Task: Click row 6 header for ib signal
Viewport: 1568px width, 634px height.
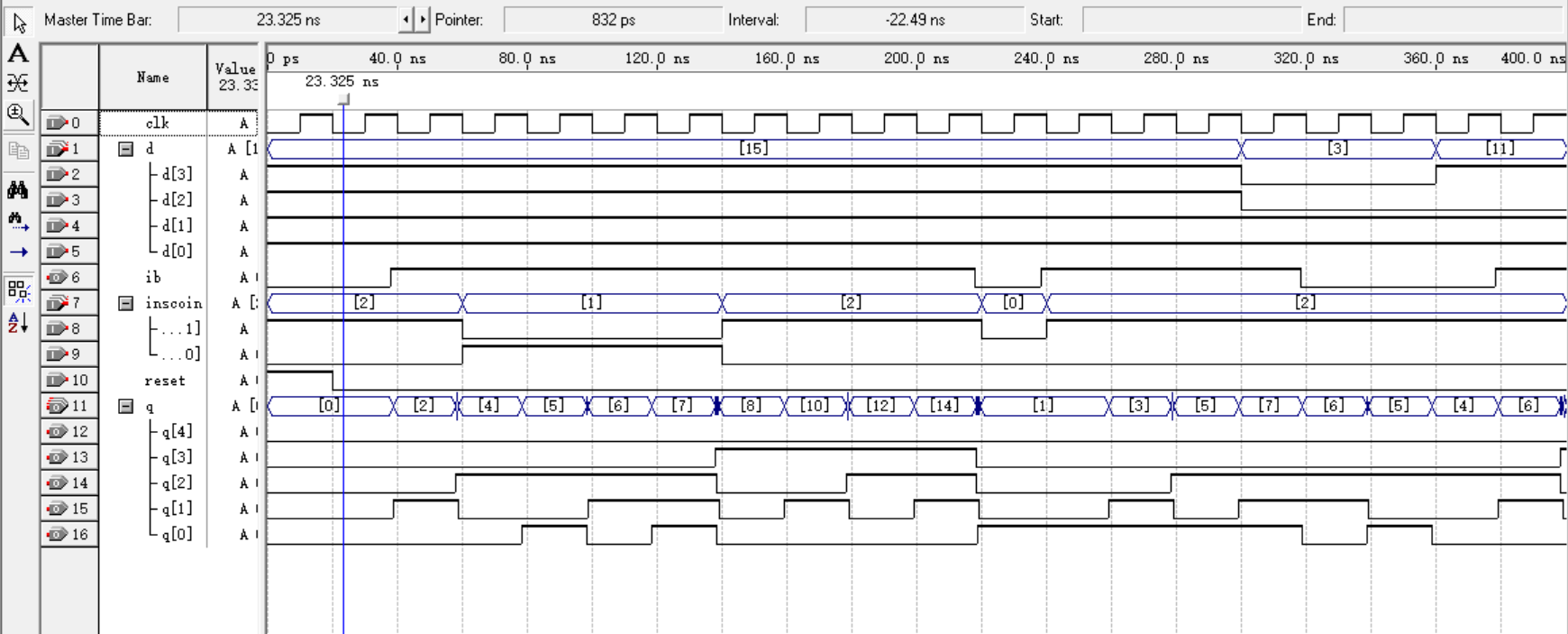Action: point(69,278)
